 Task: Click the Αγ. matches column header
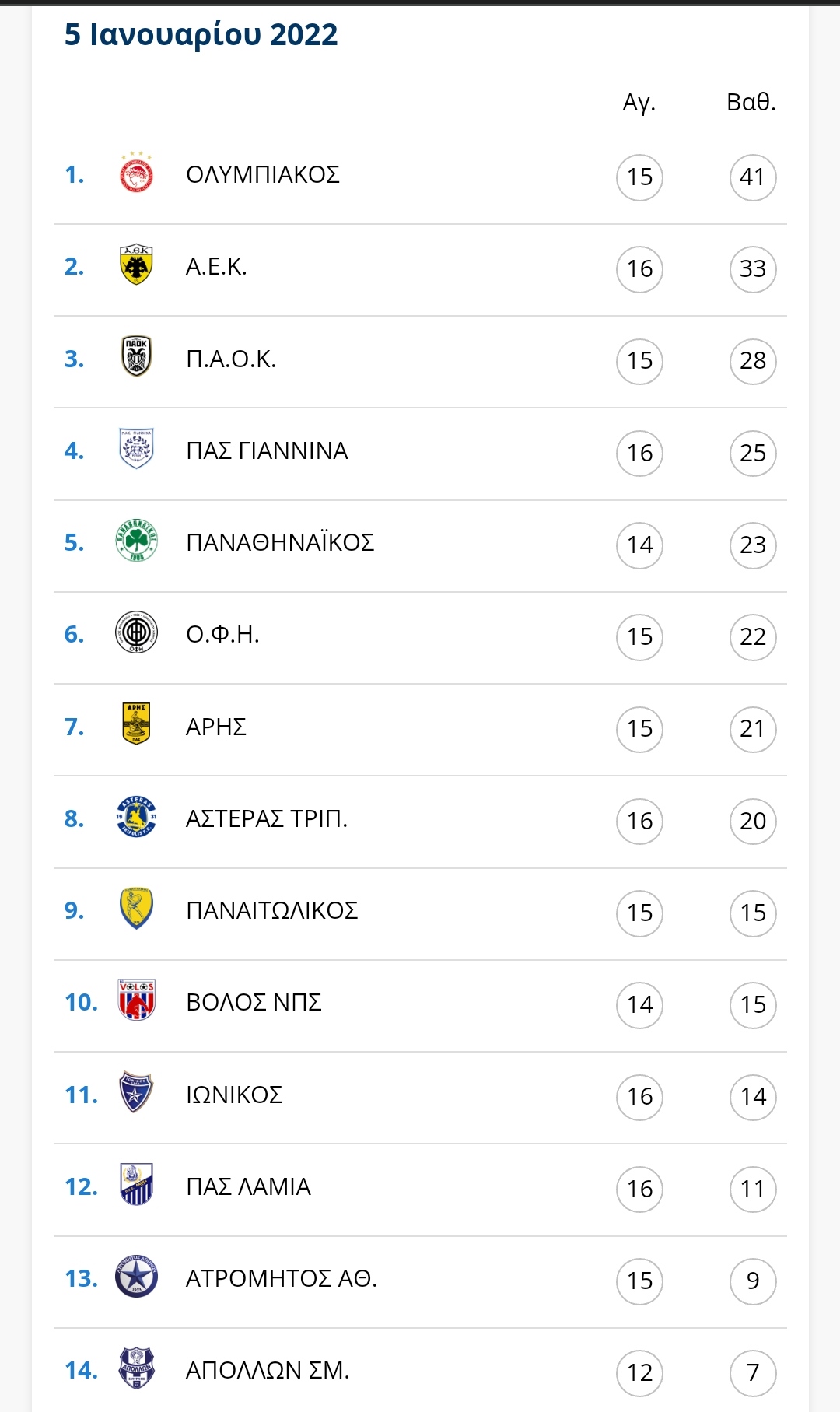tap(639, 103)
